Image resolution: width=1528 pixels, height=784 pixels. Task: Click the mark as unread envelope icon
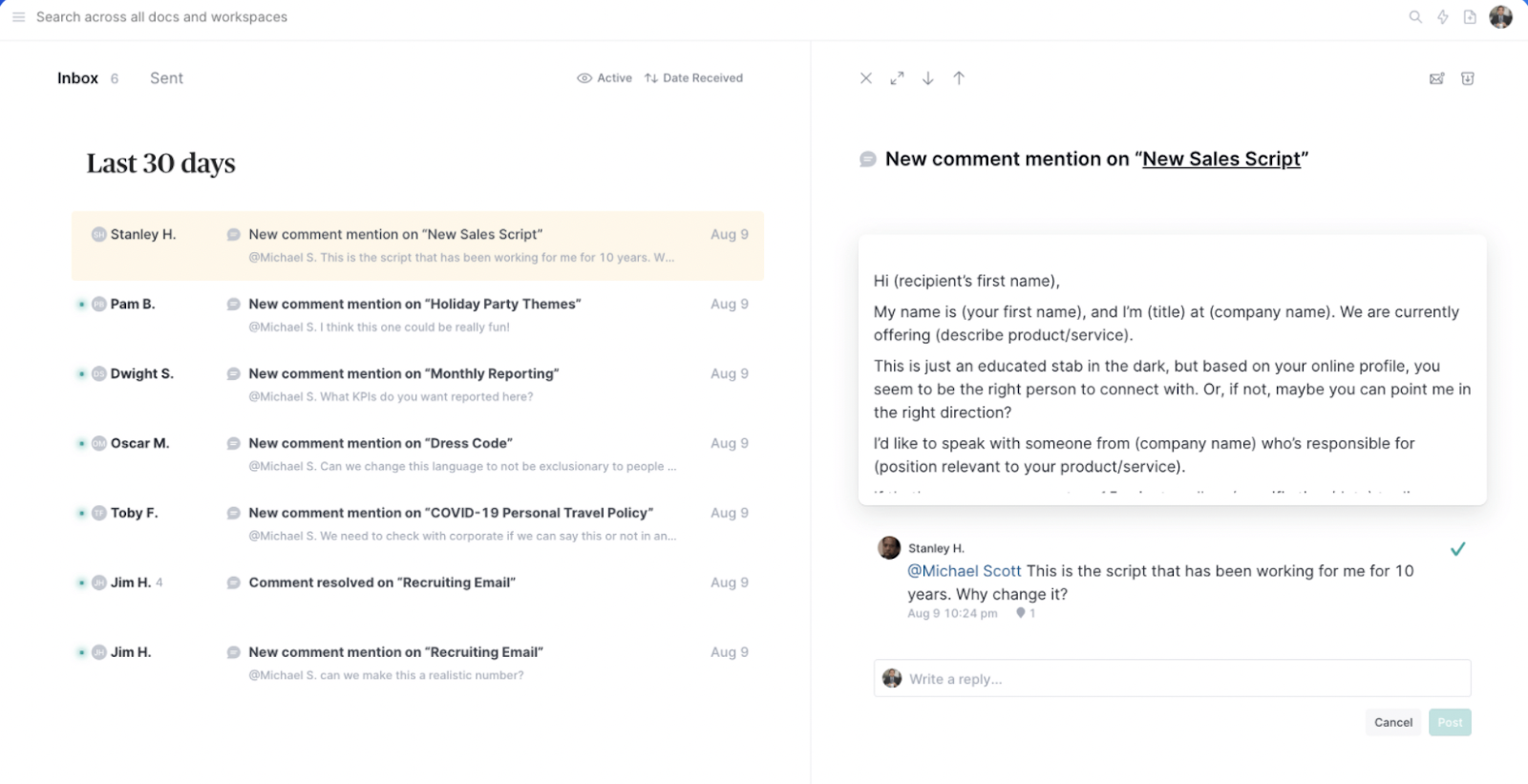1436,78
